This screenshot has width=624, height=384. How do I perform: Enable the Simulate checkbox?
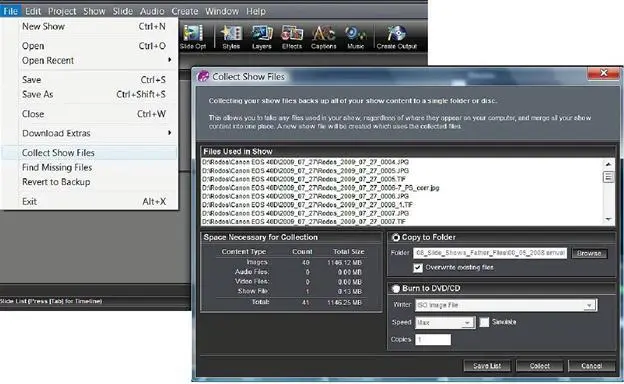[x=484, y=322]
